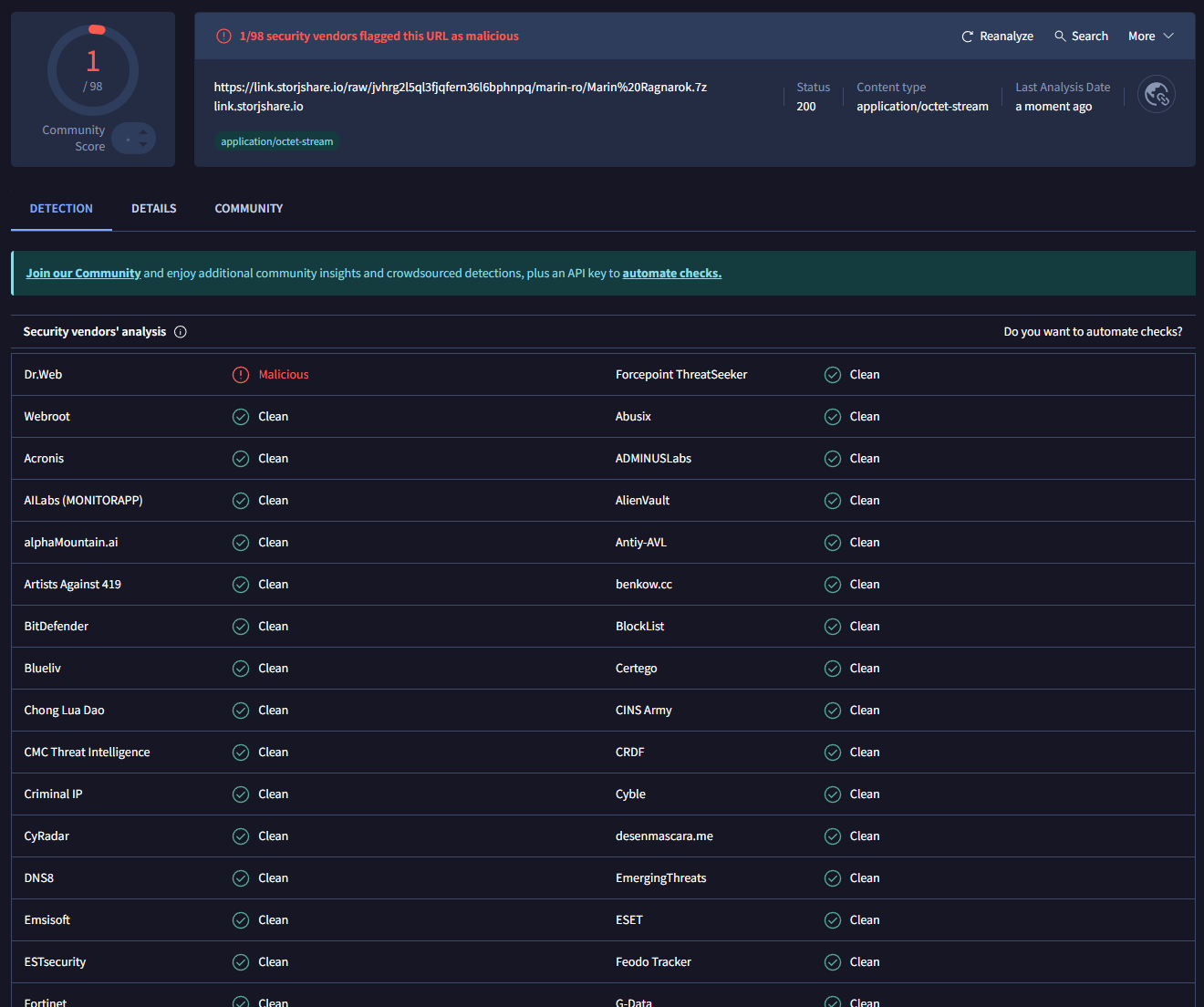Click the info icon next to Security vendors' analysis

(181, 332)
